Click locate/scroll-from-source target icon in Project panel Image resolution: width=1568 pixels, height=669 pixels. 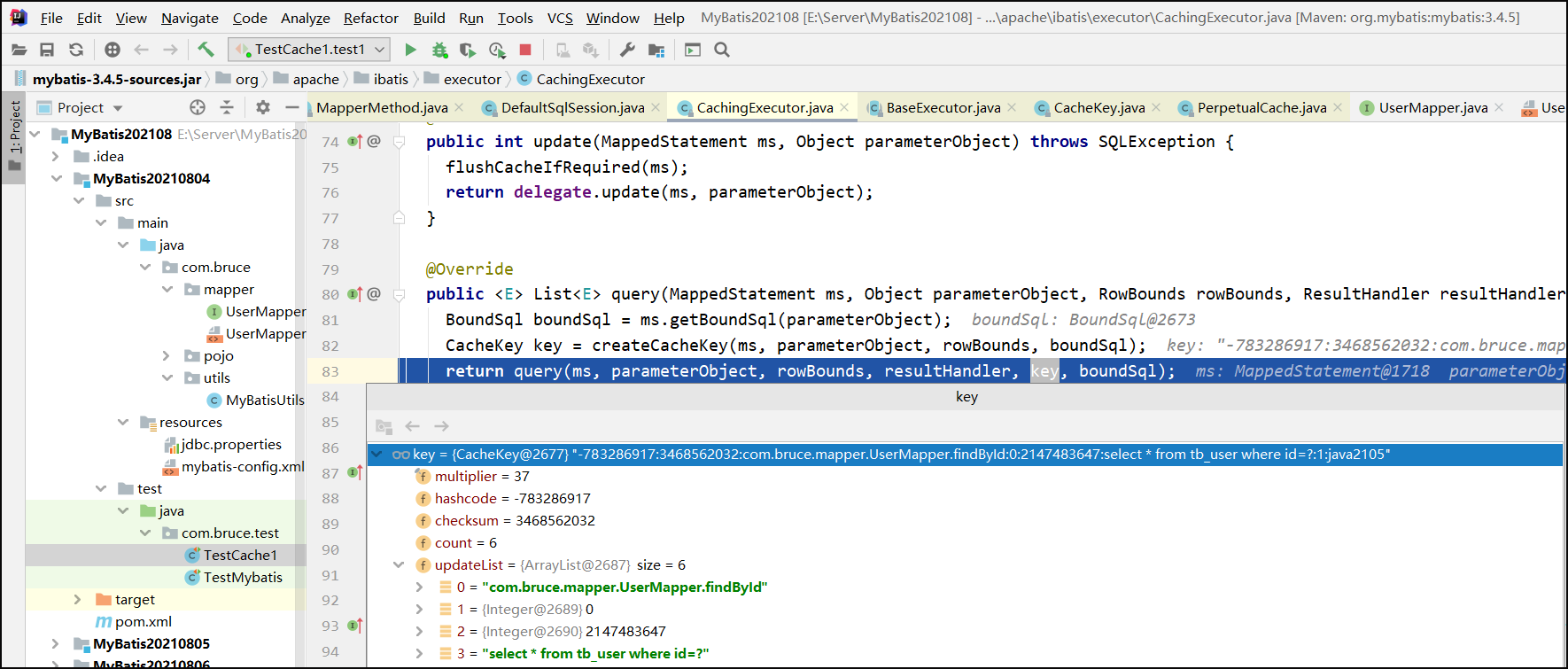[x=198, y=107]
